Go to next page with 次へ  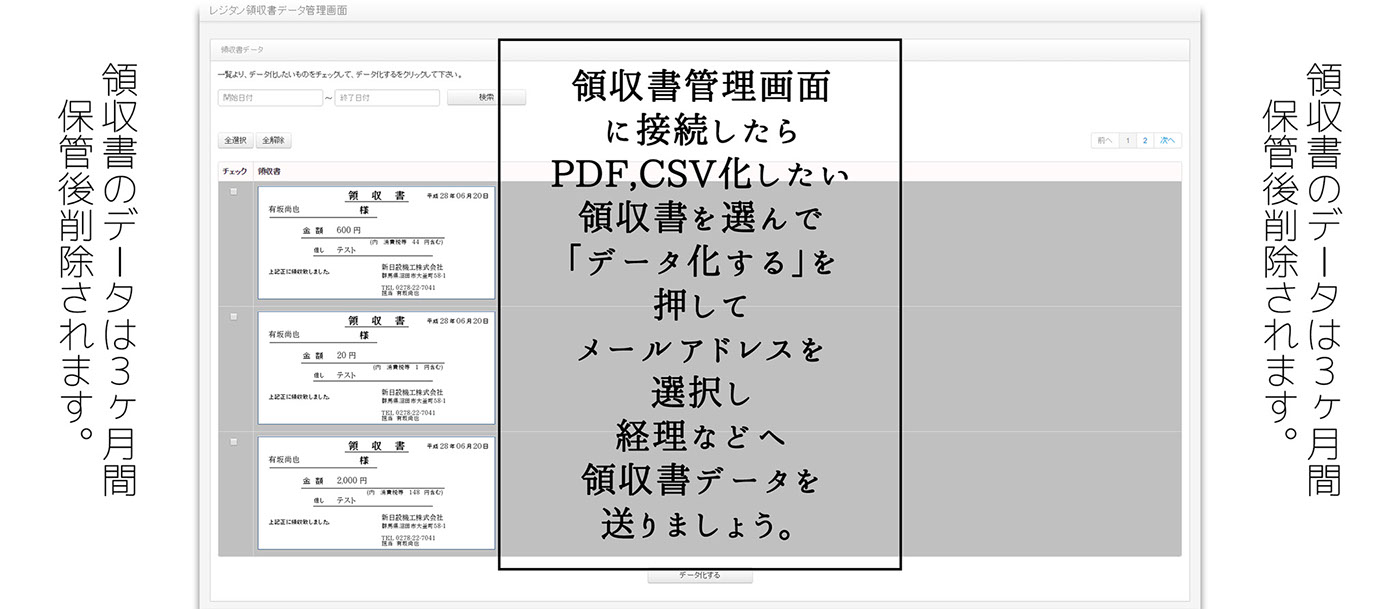click(1168, 141)
